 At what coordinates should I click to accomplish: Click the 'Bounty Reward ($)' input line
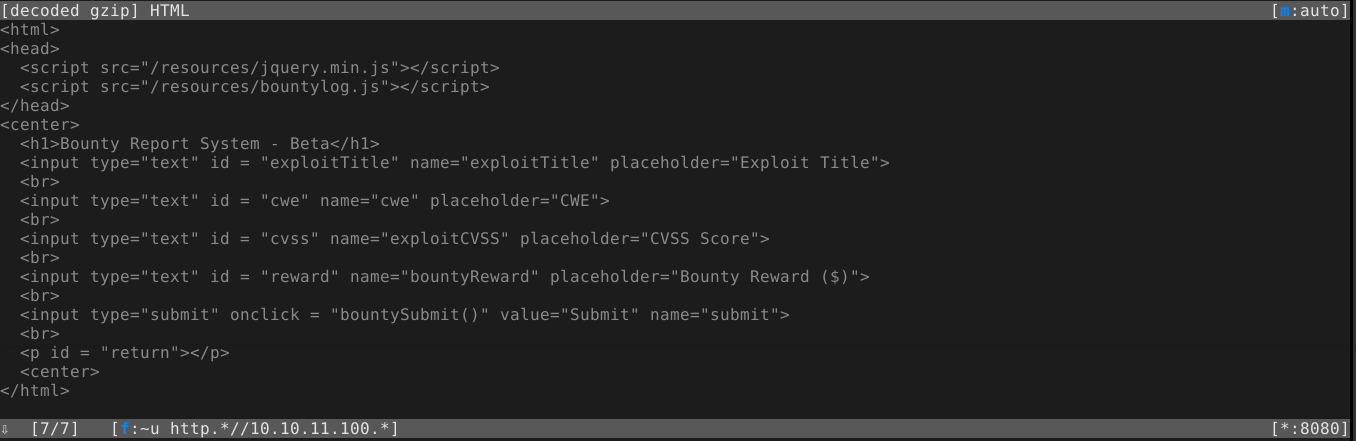click(444, 277)
